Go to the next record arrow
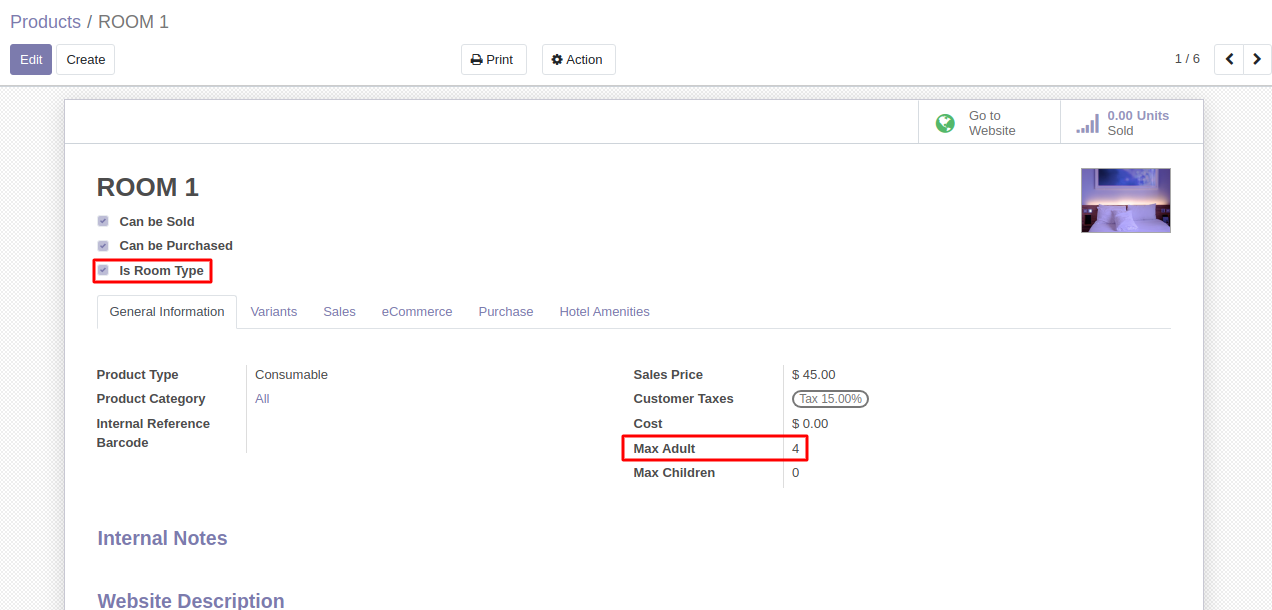The width and height of the screenshot is (1272, 610). [1257, 59]
